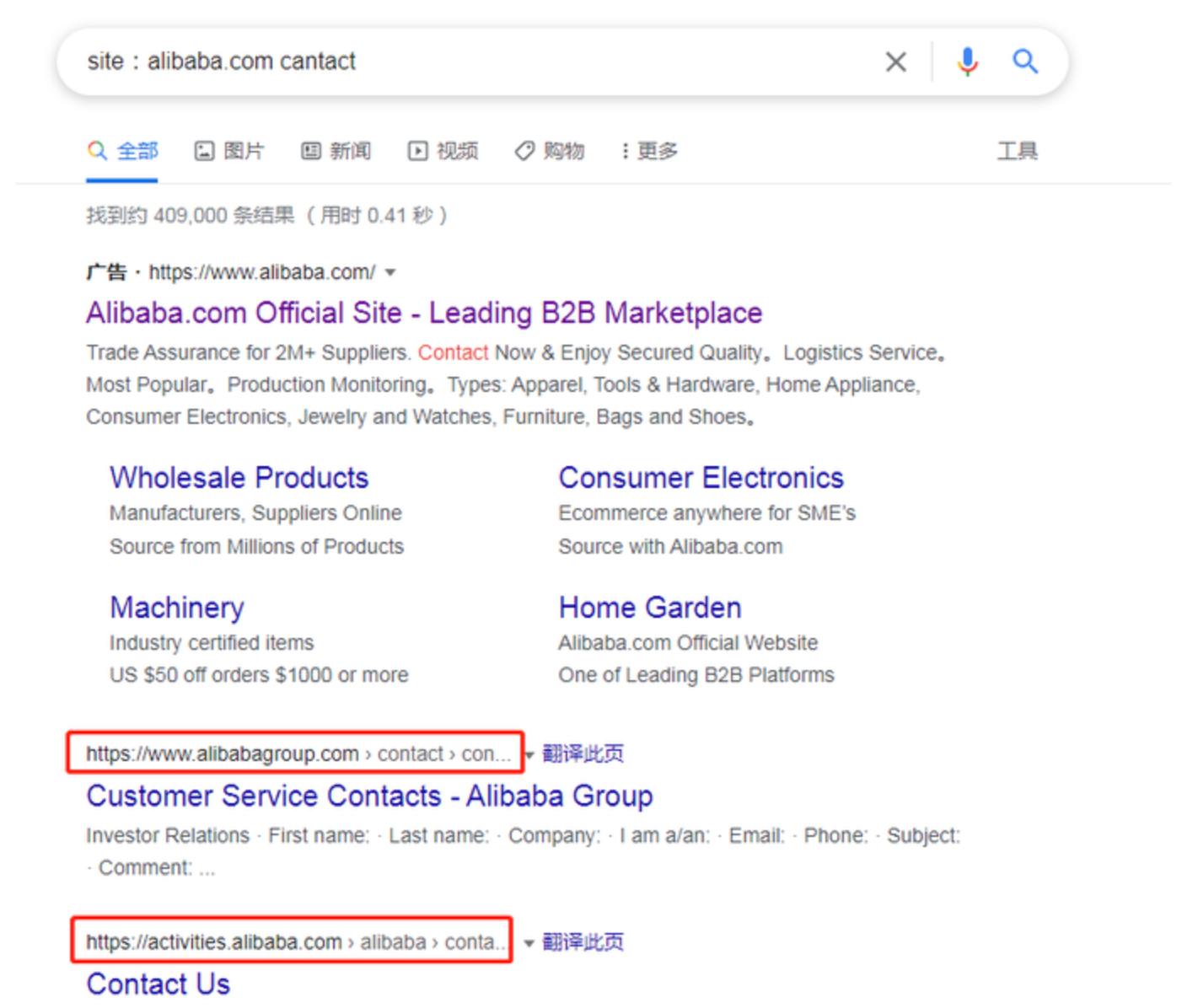Click 翻译此页 for activities.alibaba.com result
Viewport: 1182px width, 1008px height.
pos(583,941)
